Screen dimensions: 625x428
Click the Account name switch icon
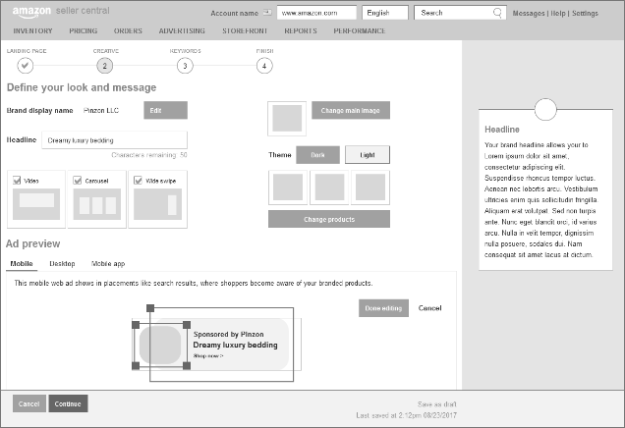pyautogui.click(x=266, y=14)
